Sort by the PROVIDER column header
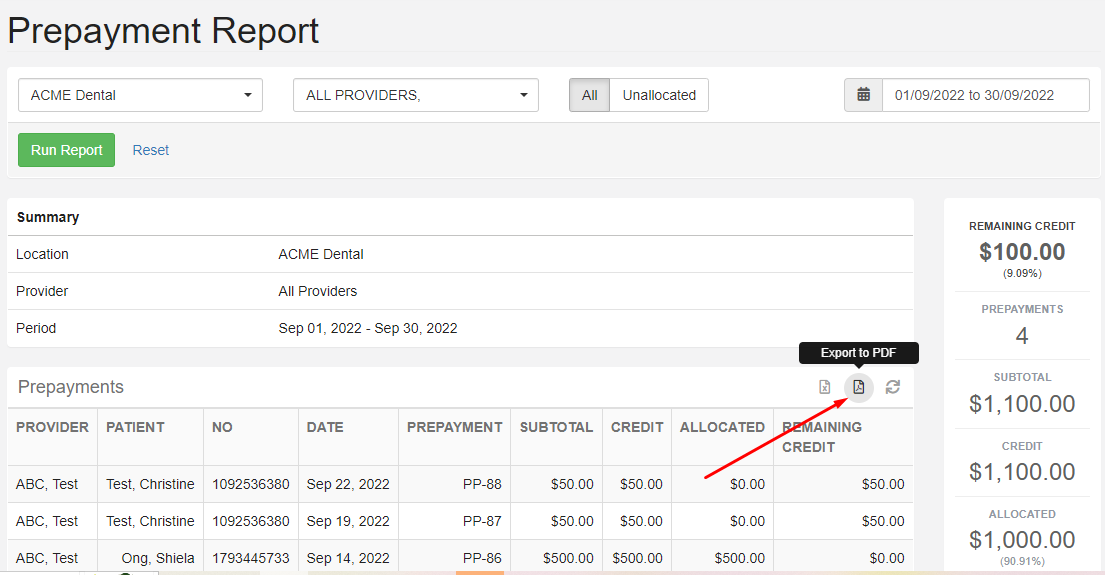The height and width of the screenshot is (575, 1105). [x=52, y=427]
